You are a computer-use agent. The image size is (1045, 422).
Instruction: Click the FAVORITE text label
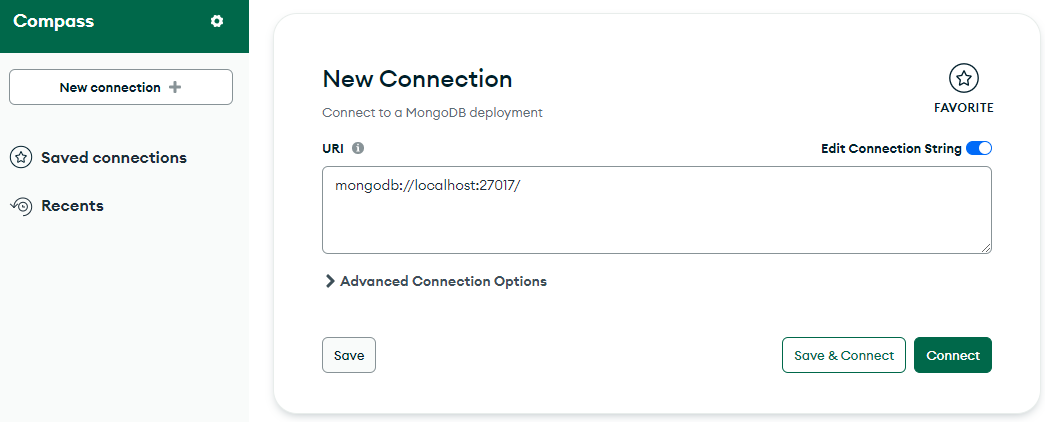click(964, 107)
